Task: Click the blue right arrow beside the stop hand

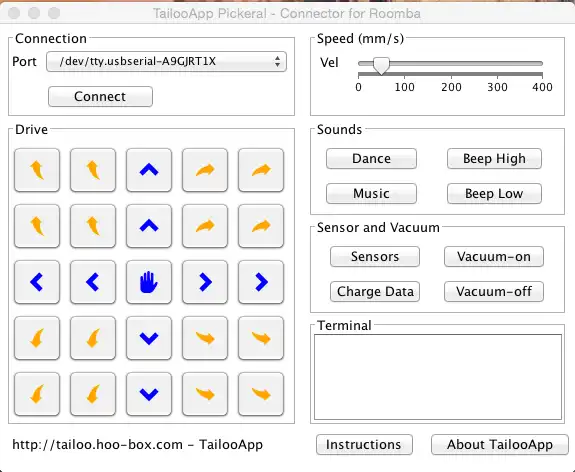Action: coord(205,282)
